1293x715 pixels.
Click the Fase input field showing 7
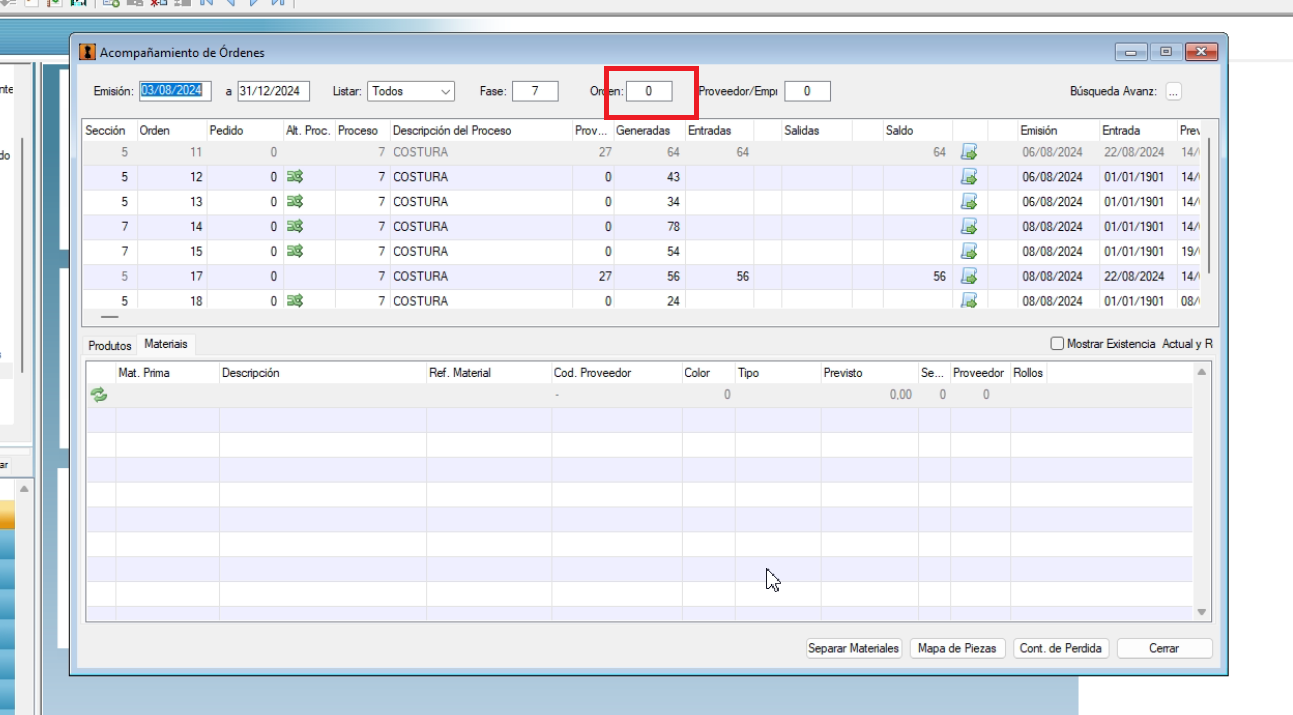(535, 91)
